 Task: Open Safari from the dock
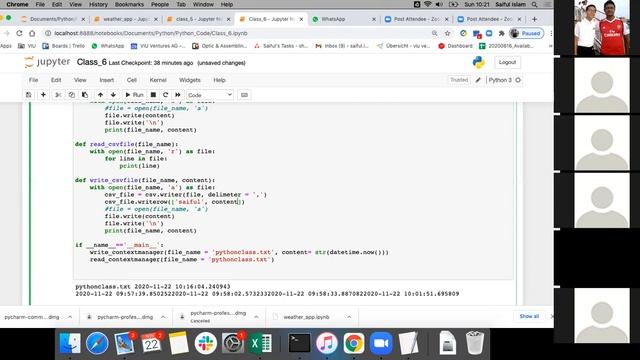pyautogui.click(x=97, y=343)
